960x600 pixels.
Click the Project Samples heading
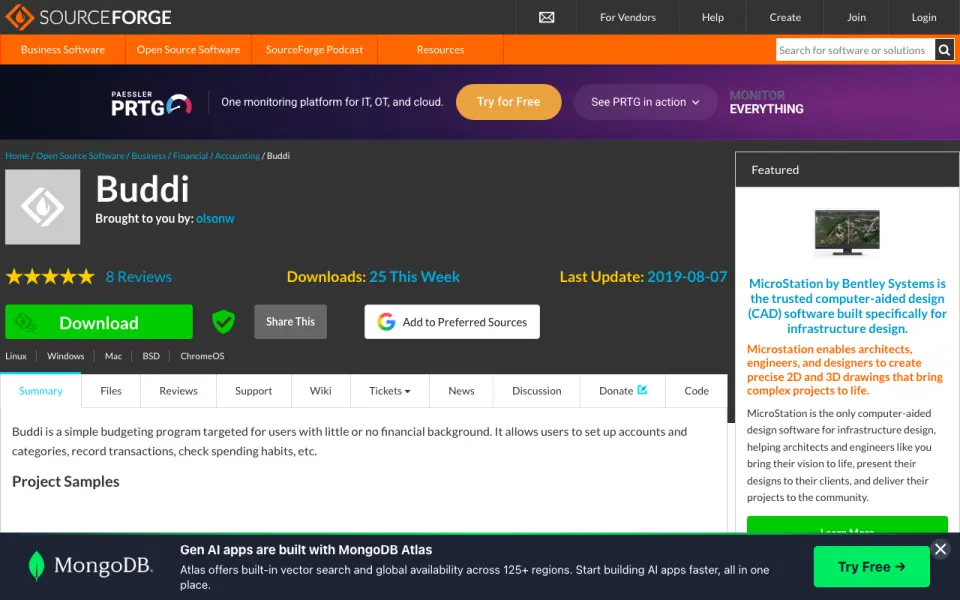tap(66, 481)
